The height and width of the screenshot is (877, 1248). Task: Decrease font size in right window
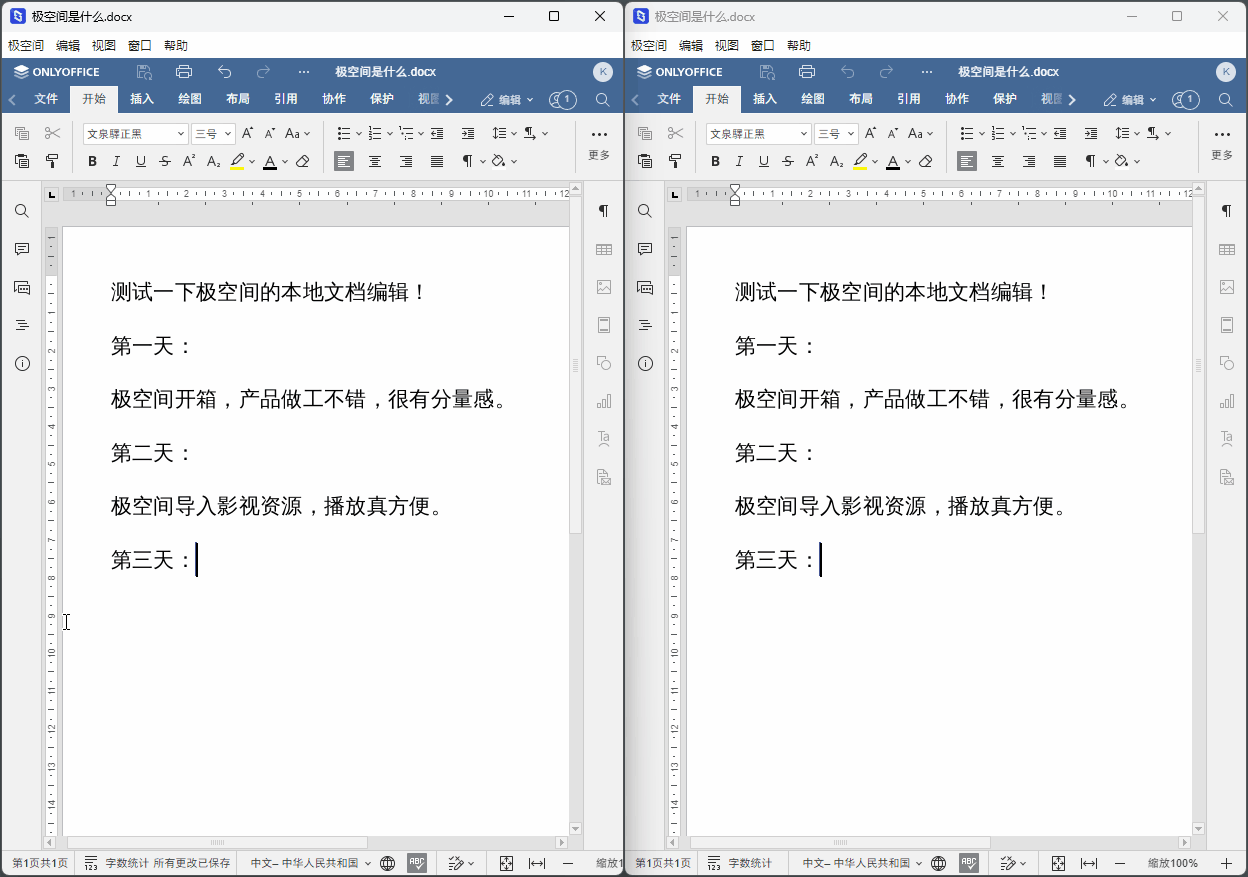893,133
